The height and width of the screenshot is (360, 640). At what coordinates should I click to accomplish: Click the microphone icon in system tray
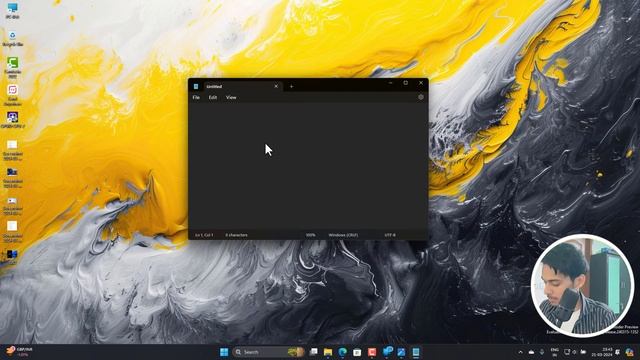[x=542, y=352]
